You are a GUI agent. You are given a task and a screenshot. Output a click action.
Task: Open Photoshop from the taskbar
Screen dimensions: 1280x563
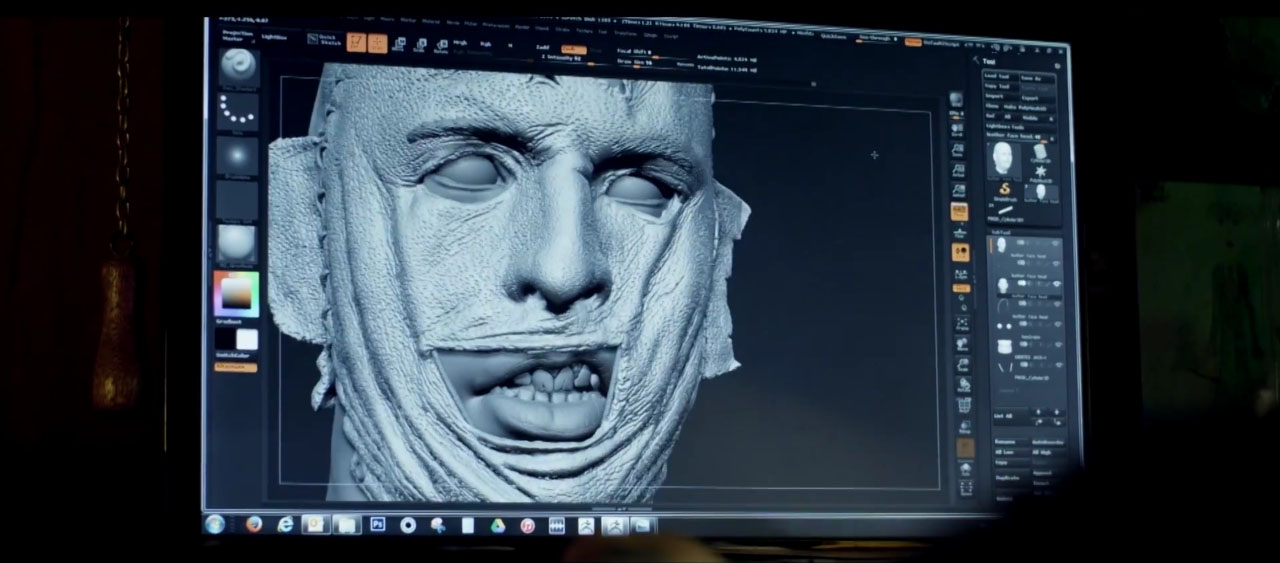pyautogui.click(x=377, y=524)
